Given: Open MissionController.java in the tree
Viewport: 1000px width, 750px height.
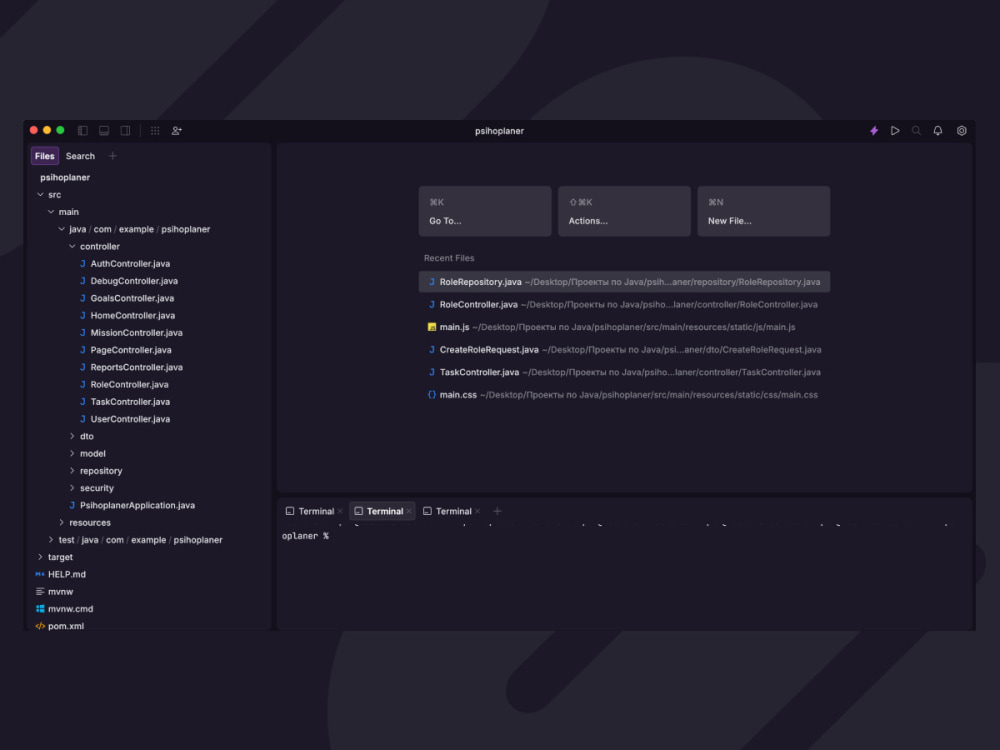Looking at the screenshot, I should (x=136, y=332).
